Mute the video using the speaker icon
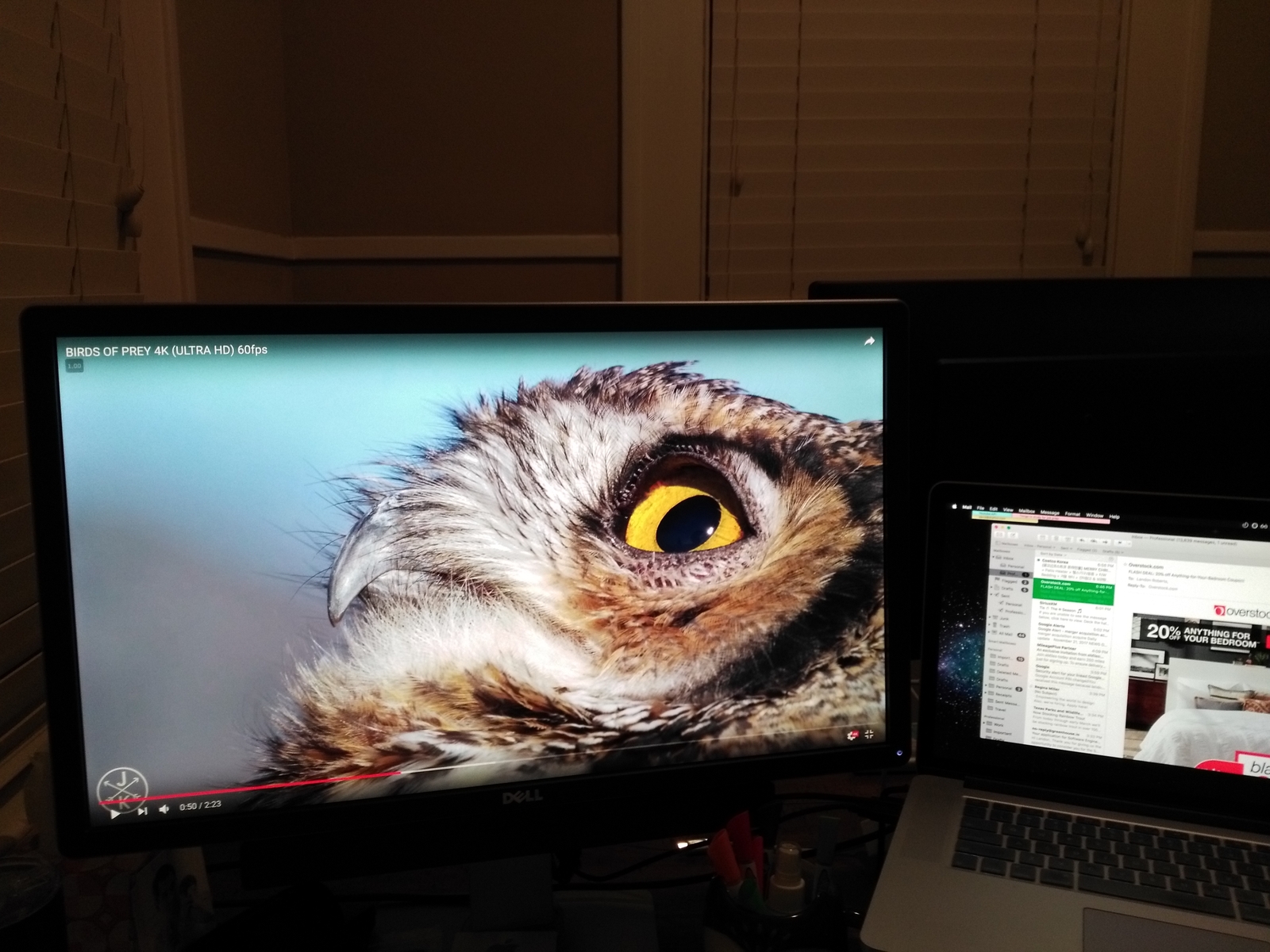 [164, 808]
